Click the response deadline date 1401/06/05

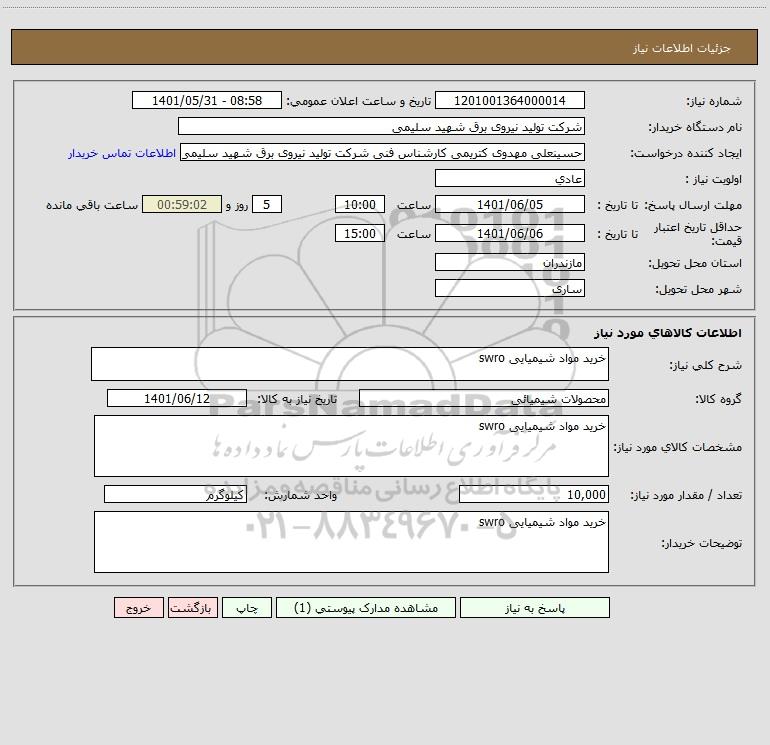coord(510,204)
